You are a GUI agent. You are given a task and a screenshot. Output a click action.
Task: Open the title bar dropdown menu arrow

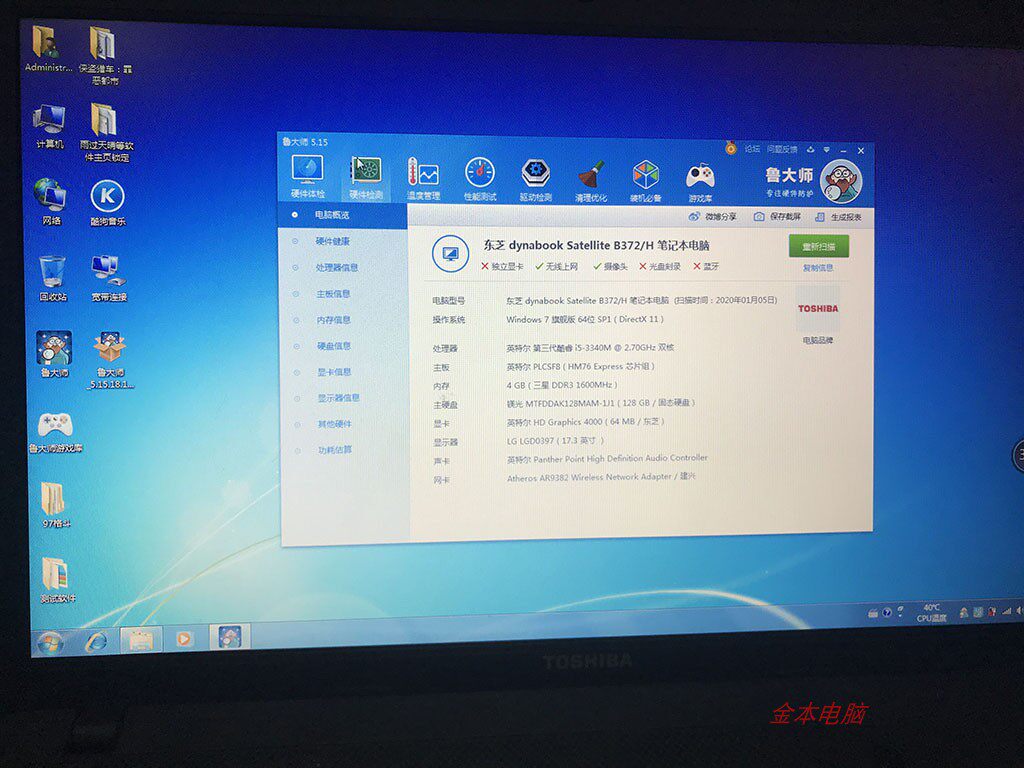point(827,150)
